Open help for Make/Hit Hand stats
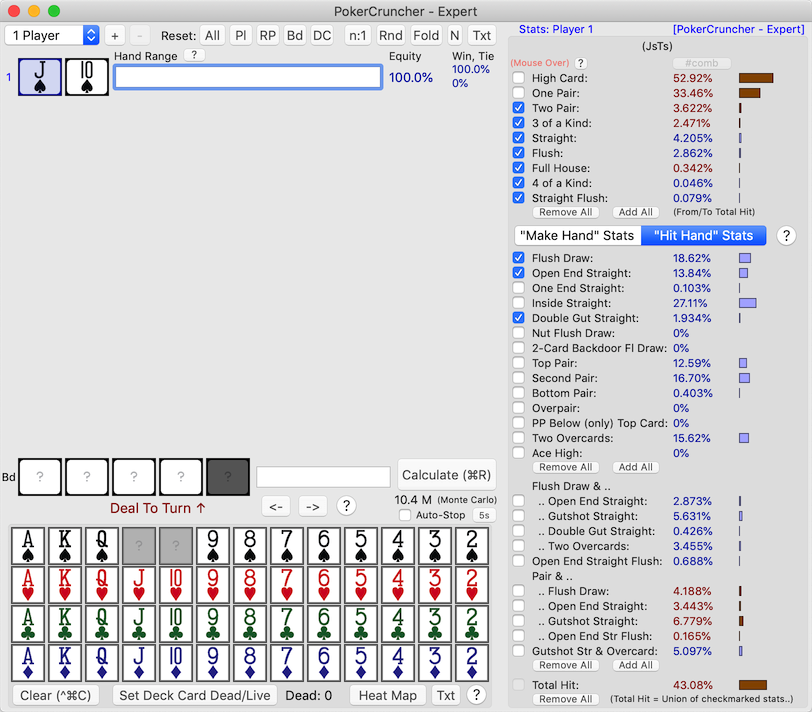Screen dimensions: 812x712 tap(786, 236)
